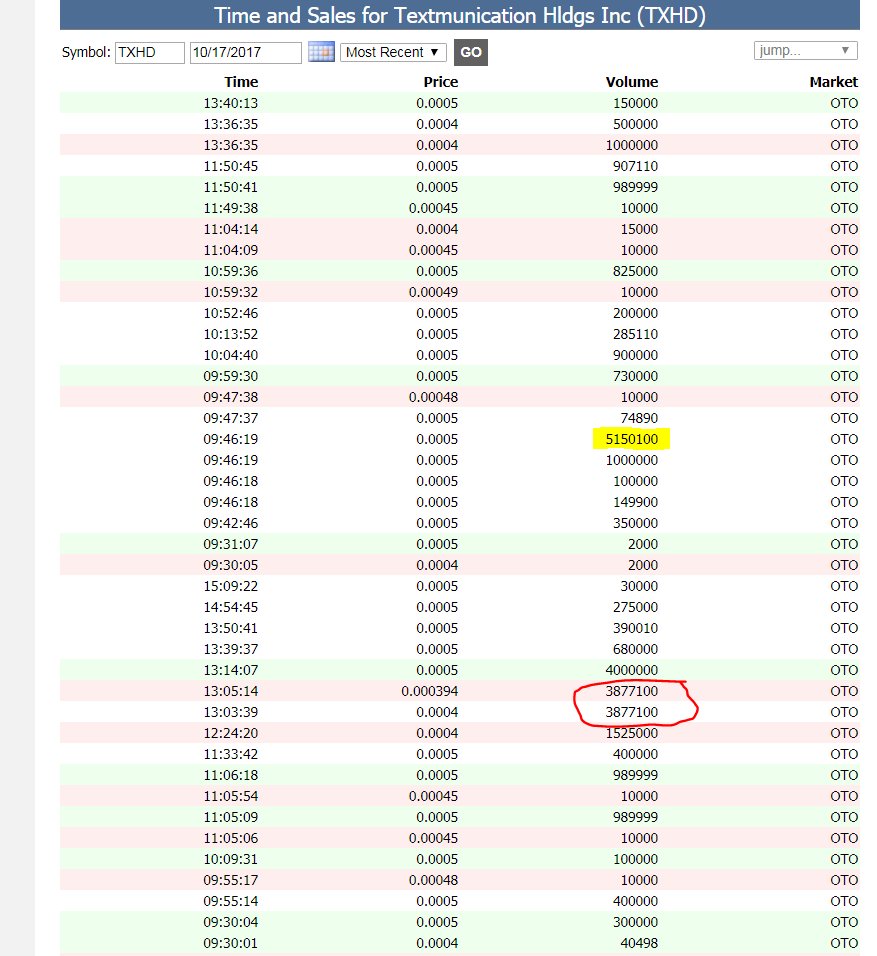Select volume cell 15000

tap(639, 229)
